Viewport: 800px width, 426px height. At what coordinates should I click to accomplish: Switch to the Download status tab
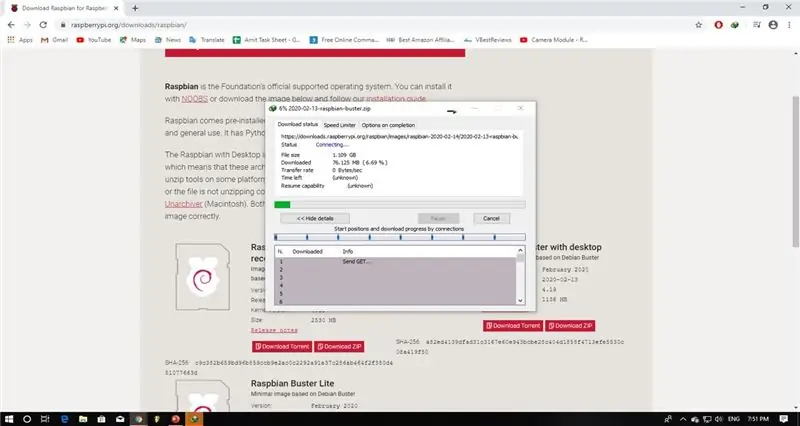pyautogui.click(x=297, y=124)
